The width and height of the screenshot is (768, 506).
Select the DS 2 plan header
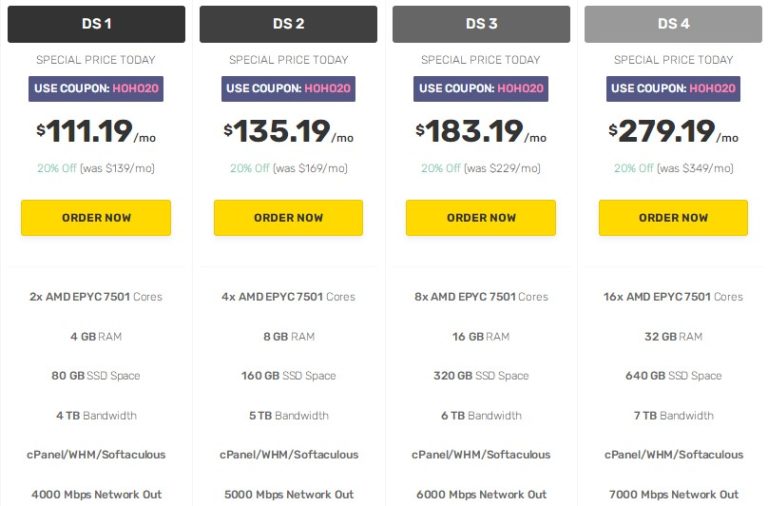pos(288,24)
